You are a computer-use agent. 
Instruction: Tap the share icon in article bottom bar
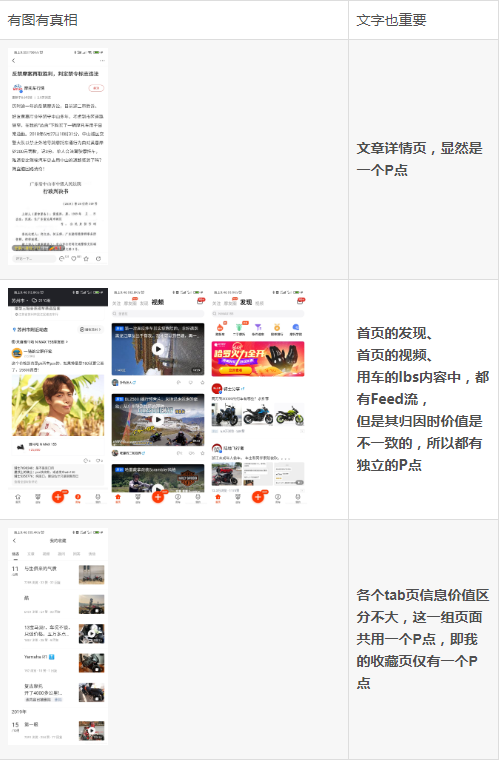[x=98, y=258]
